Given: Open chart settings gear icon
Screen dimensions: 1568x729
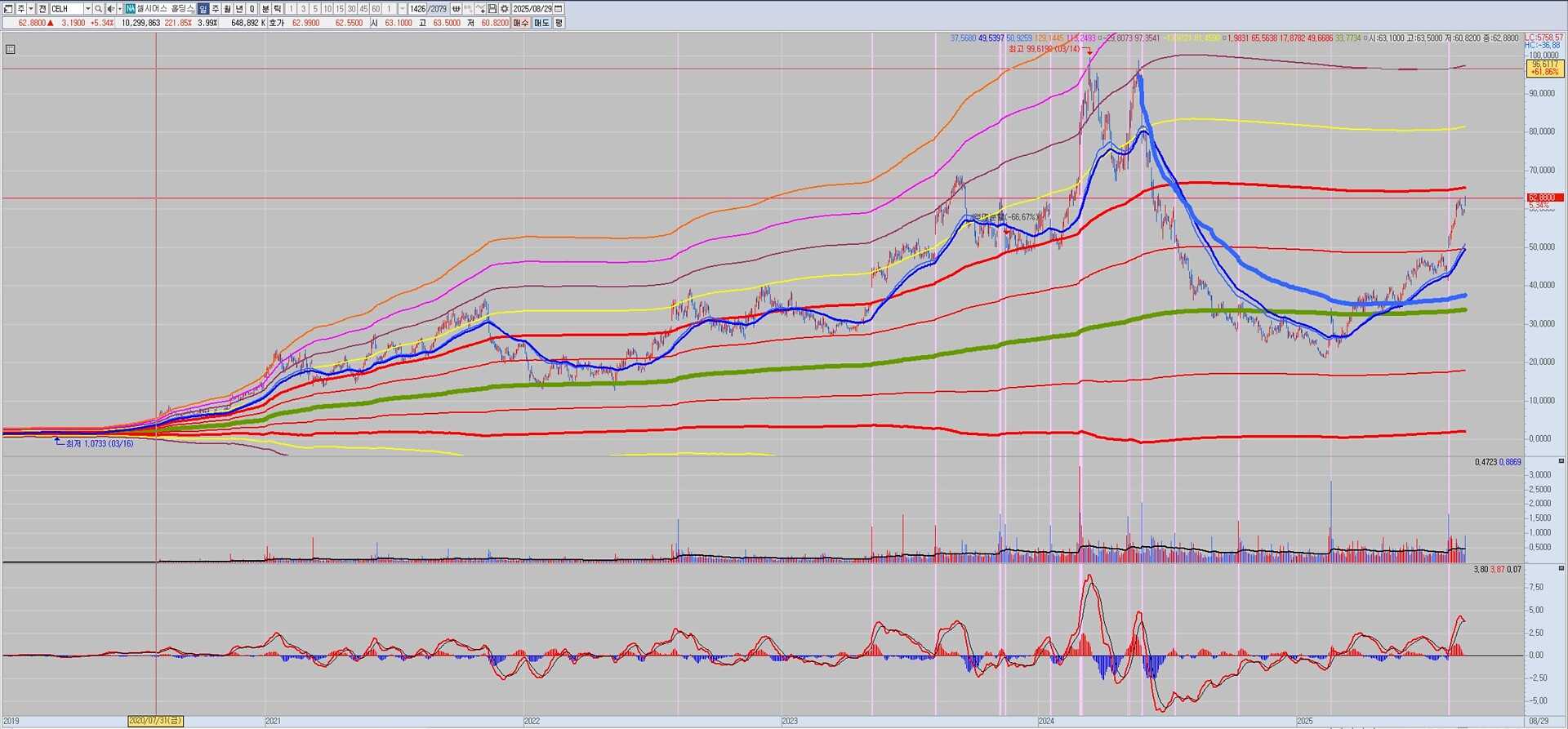Looking at the screenshot, I should point(504,9).
